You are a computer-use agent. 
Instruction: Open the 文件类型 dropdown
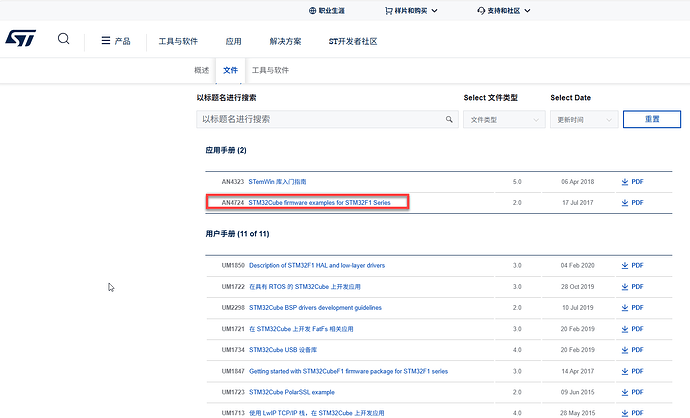point(504,120)
